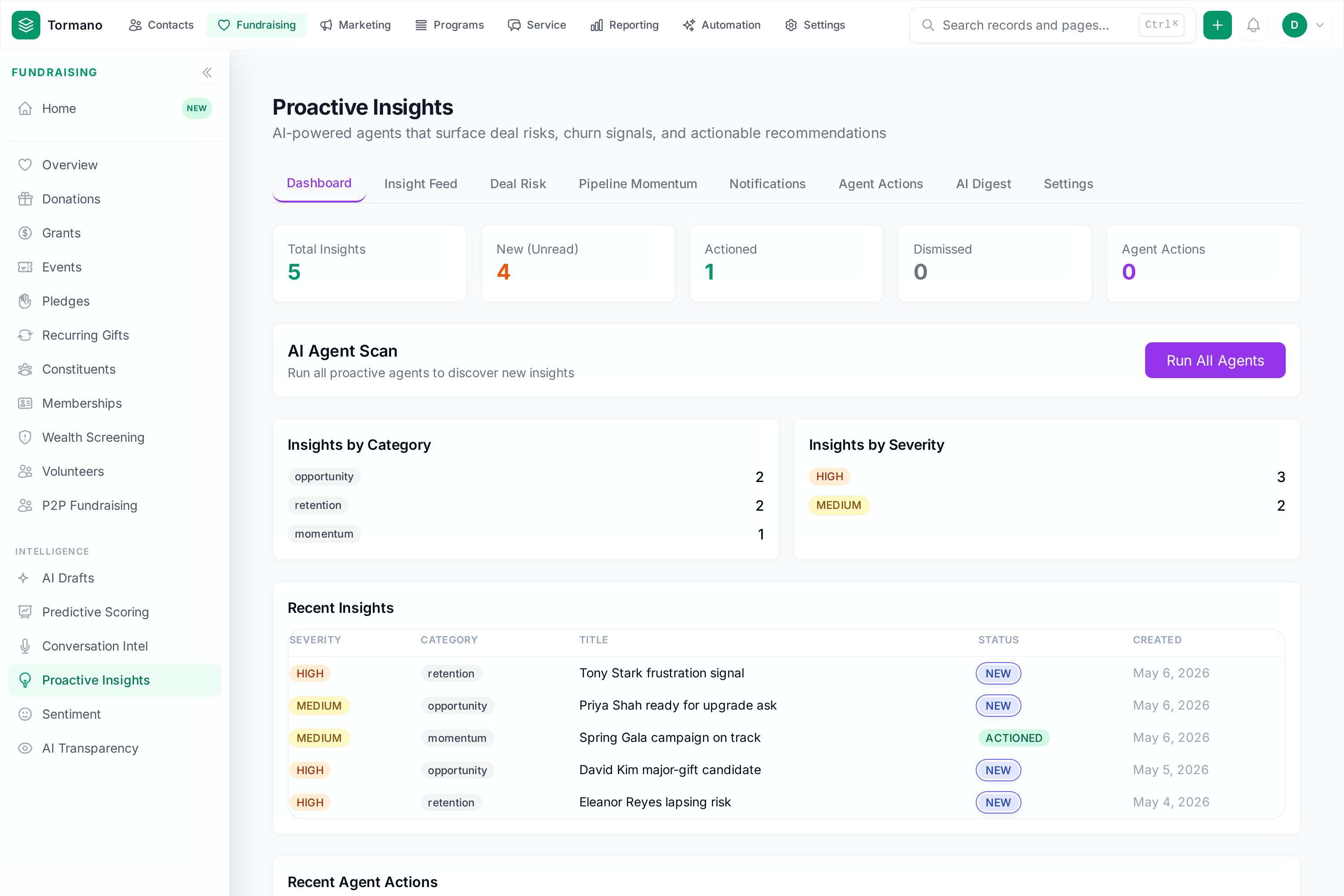The height and width of the screenshot is (896, 1344).
Task: Switch to the AI Digest tab
Action: [x=983, y=184]
